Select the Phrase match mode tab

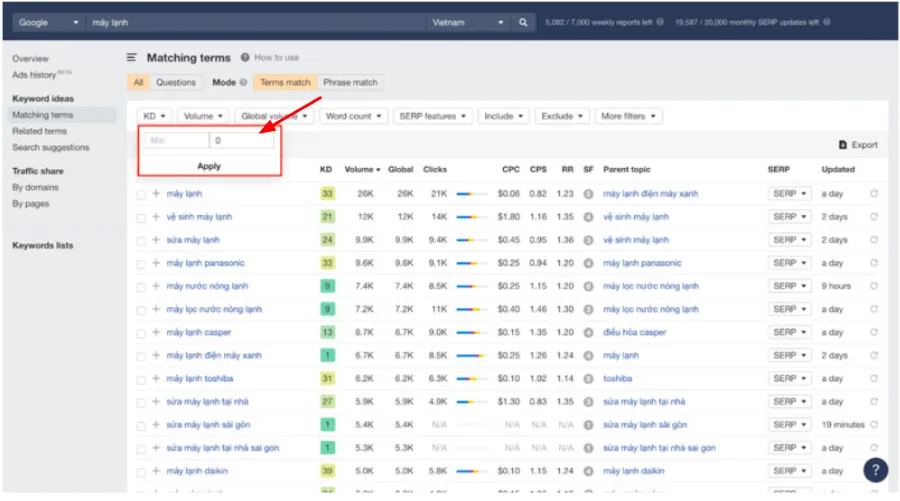click(350, 82)
